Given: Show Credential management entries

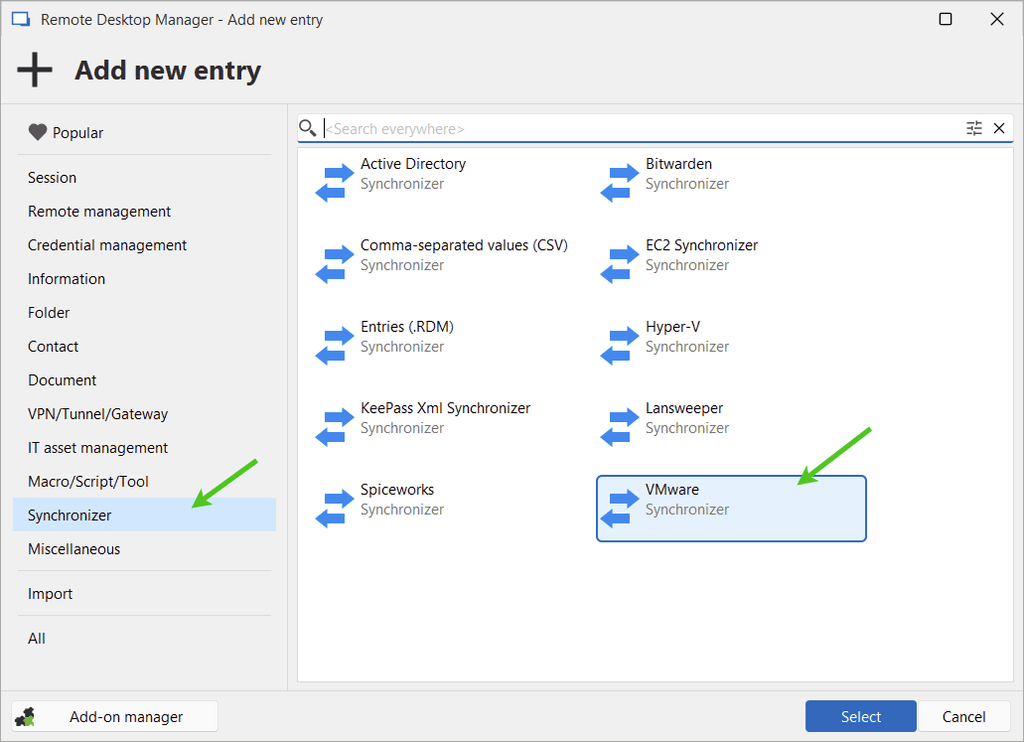Looking at the screenshot, I should (107, 245).
